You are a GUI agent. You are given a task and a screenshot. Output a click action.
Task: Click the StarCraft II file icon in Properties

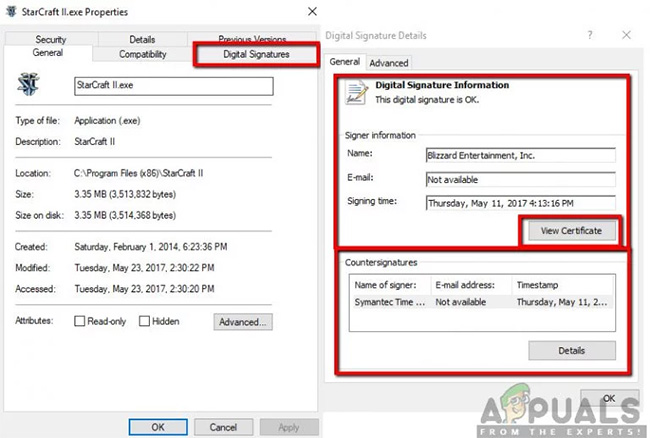point(28,84)
